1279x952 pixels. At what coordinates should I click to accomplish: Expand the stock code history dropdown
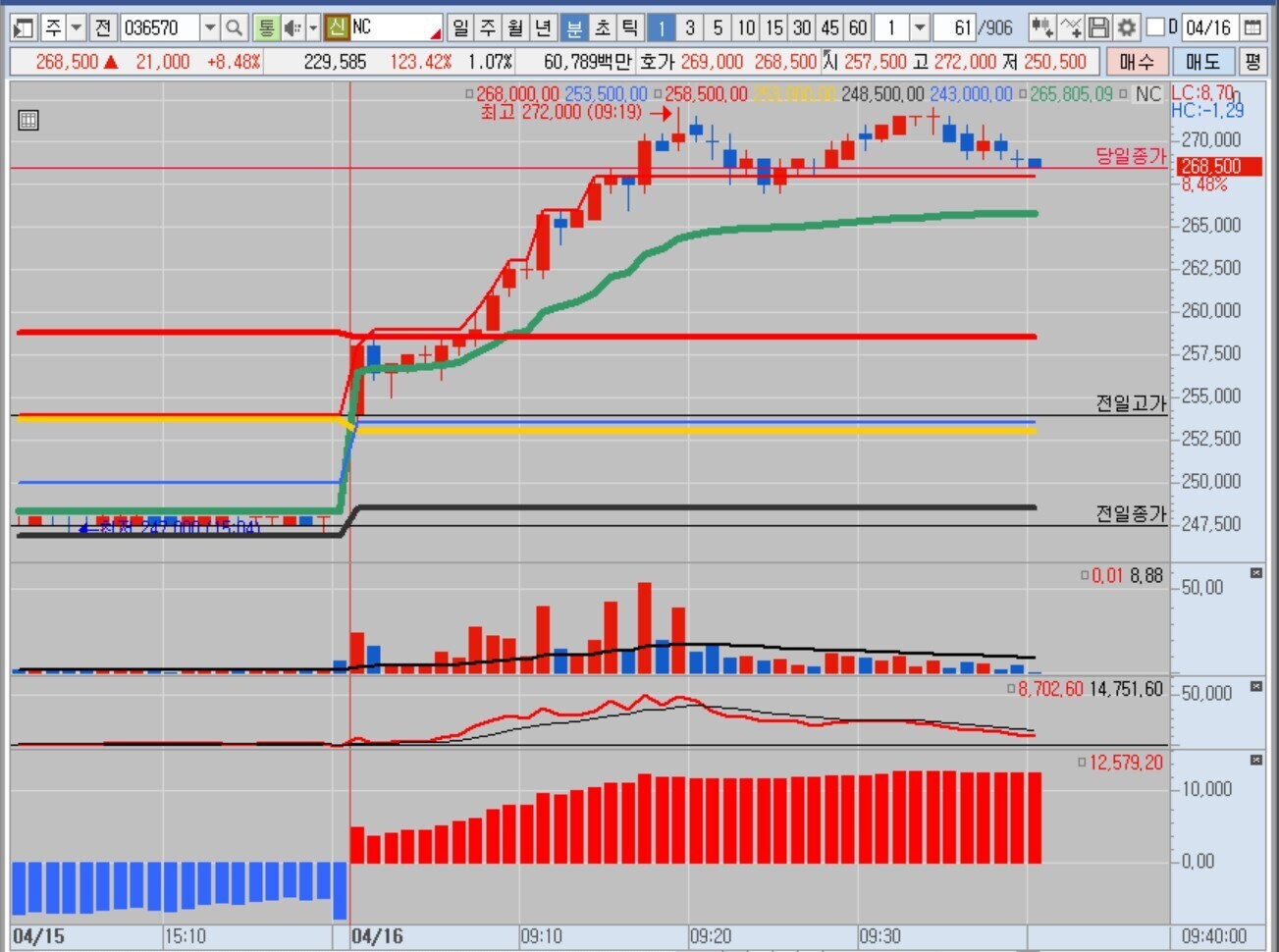[210, 27]
